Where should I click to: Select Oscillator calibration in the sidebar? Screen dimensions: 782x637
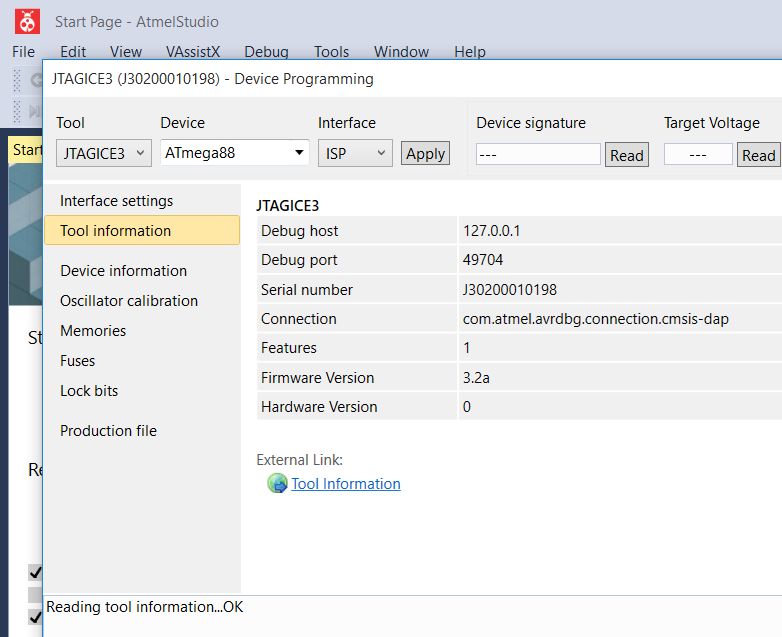[x=129, y=301]
